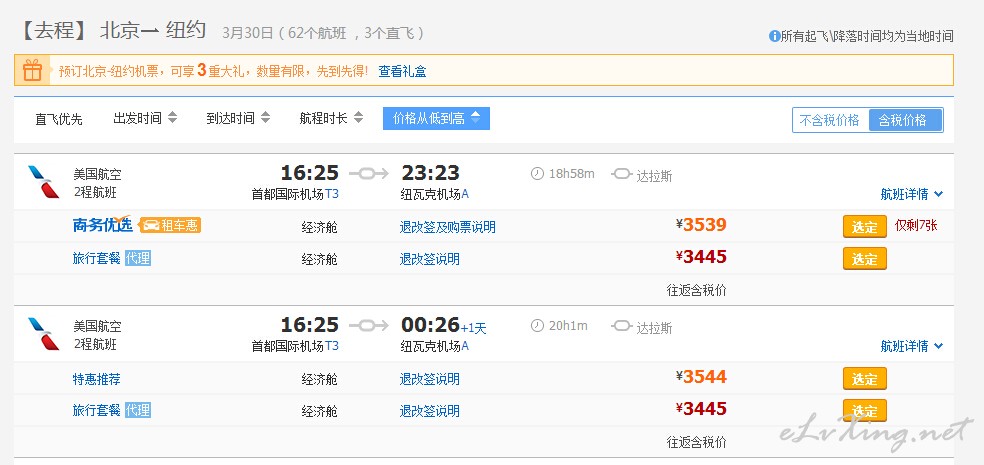This screenshot has width=984, height=465.
Task: Click the ¥3539 price
Action: (701, 225)
